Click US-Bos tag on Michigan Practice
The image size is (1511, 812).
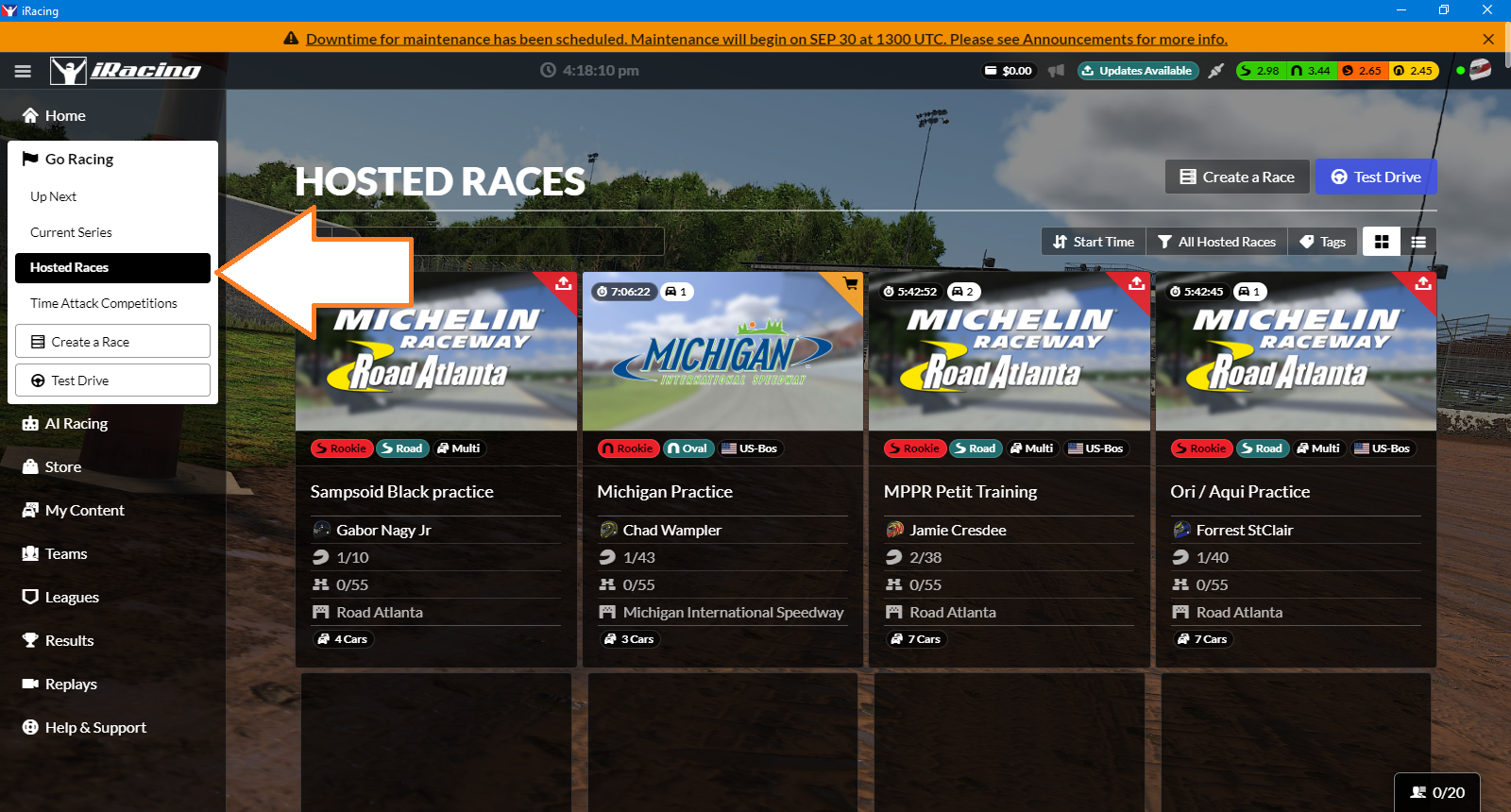point(750,448)
